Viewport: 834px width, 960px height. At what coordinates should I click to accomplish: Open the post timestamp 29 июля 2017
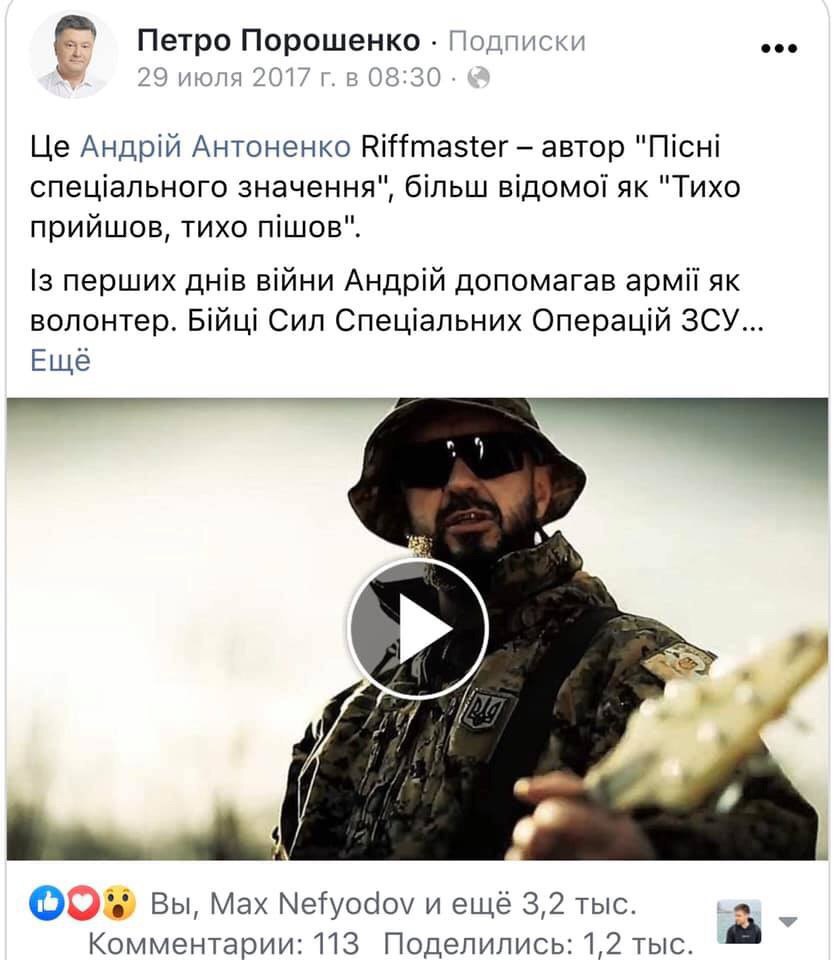tap(288, 78)
